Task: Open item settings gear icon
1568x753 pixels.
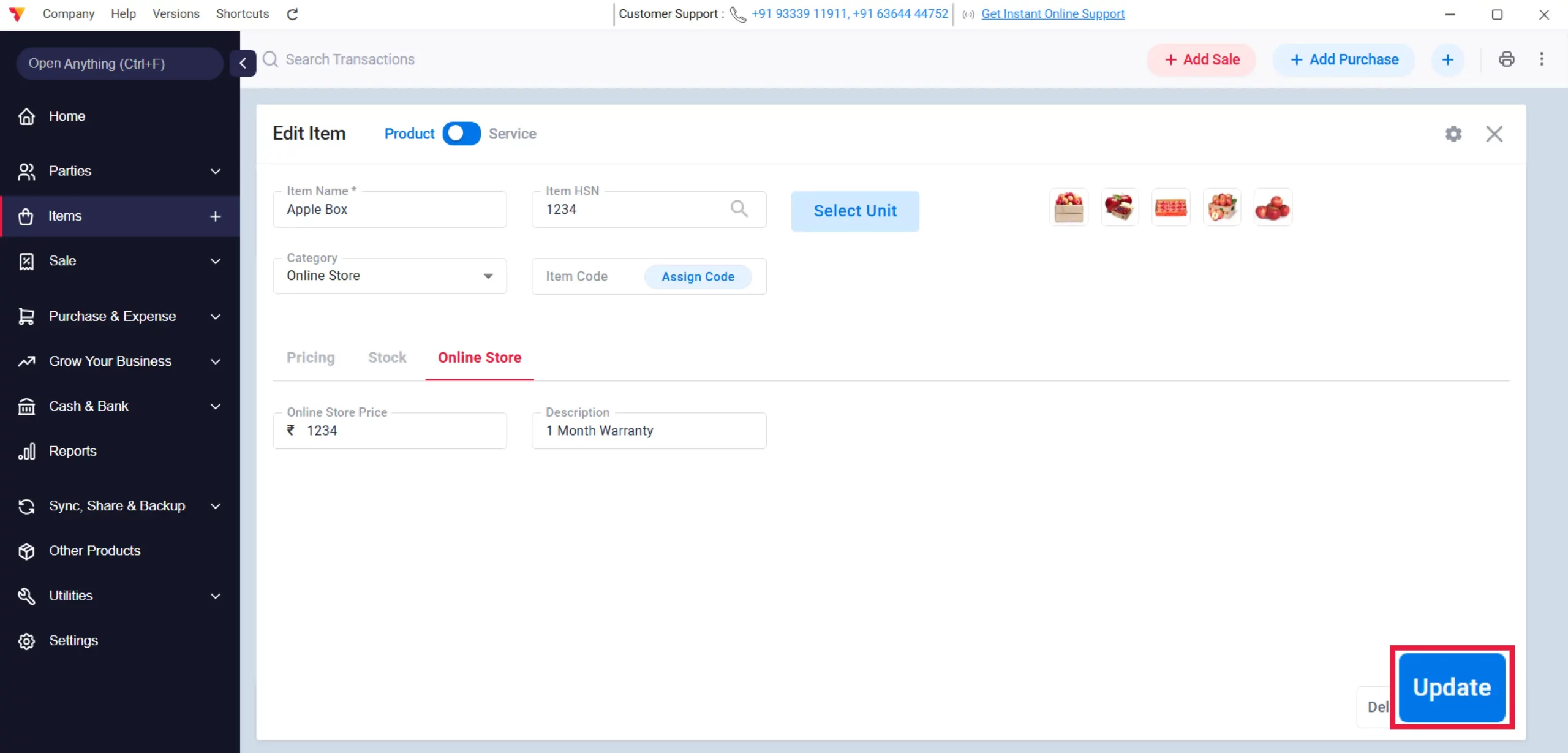Action: [1453, 134]
